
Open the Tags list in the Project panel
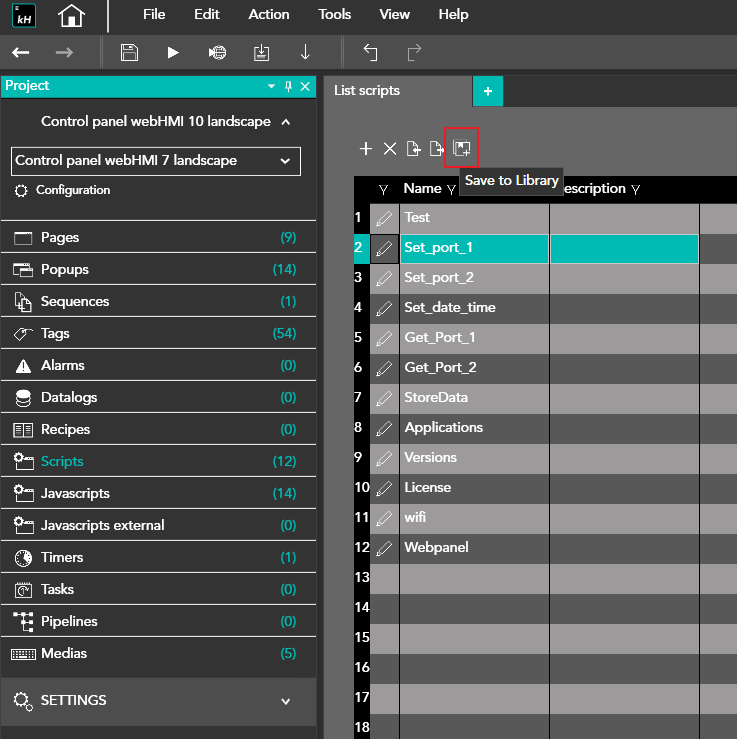coord(55,333)
